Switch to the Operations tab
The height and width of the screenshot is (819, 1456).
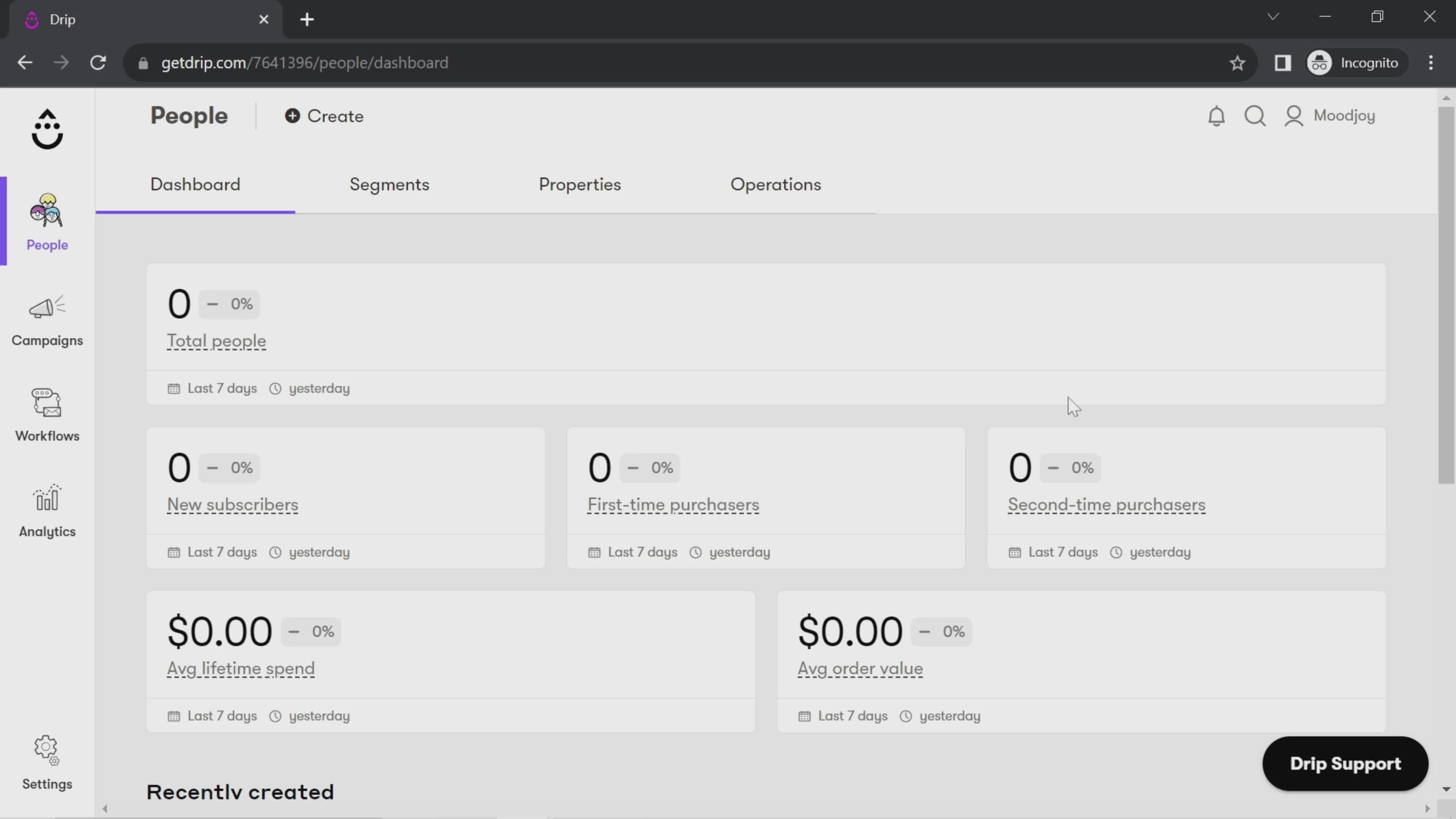coord(775,185)
